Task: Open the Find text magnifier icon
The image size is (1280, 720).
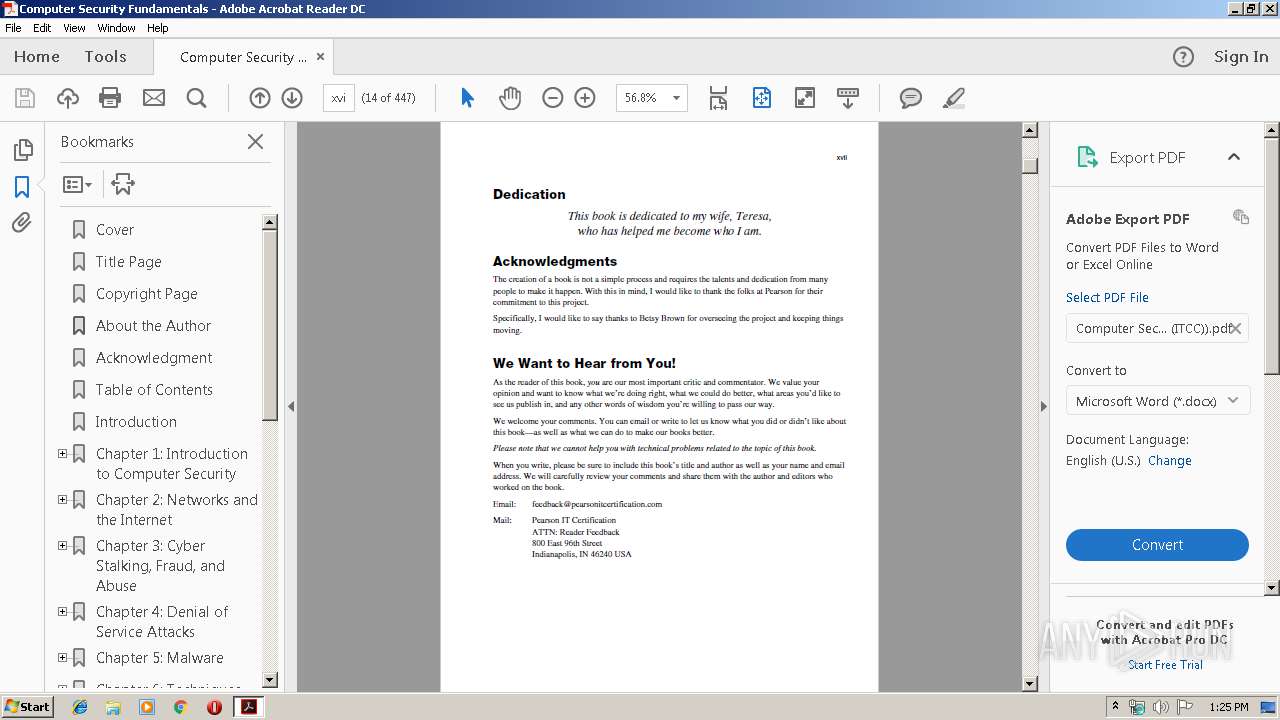Action: 197,98
